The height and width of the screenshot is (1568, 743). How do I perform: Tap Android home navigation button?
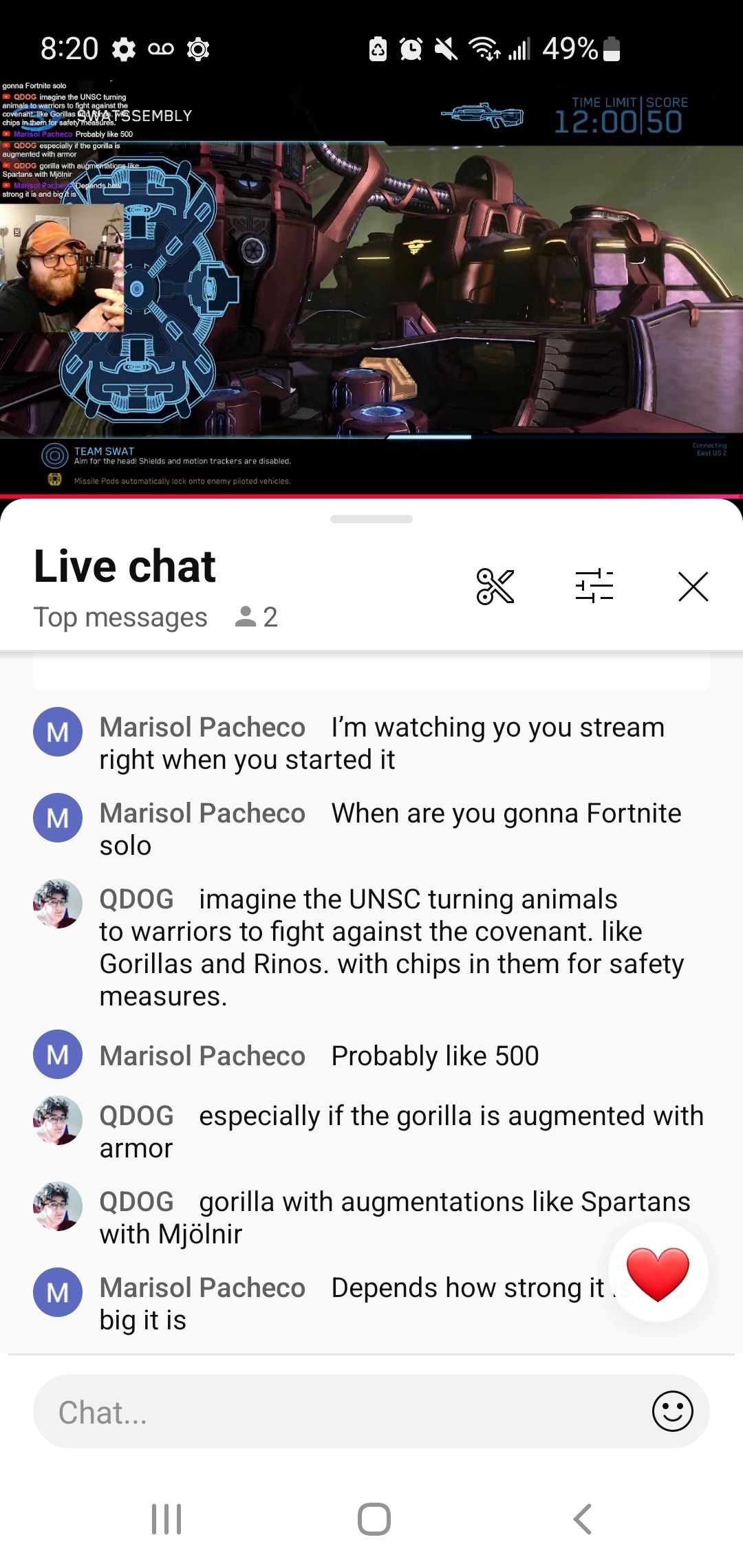pos(374,1519)
